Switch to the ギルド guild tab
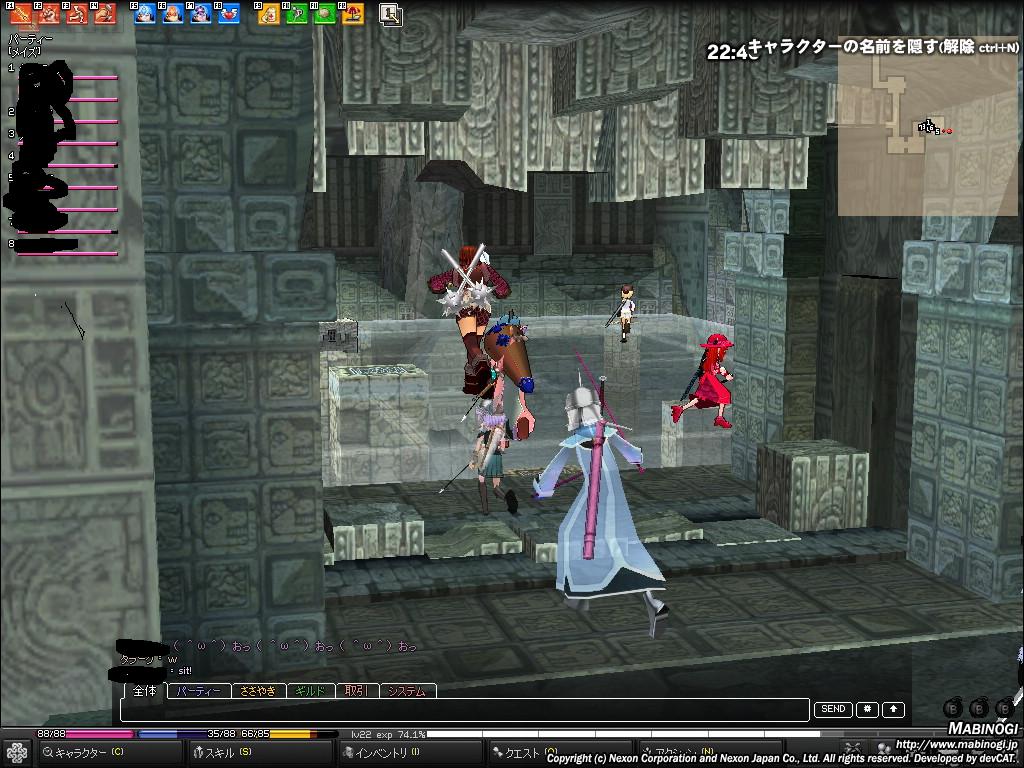This screenshot has width=1024, height=768. pos(311,691)
